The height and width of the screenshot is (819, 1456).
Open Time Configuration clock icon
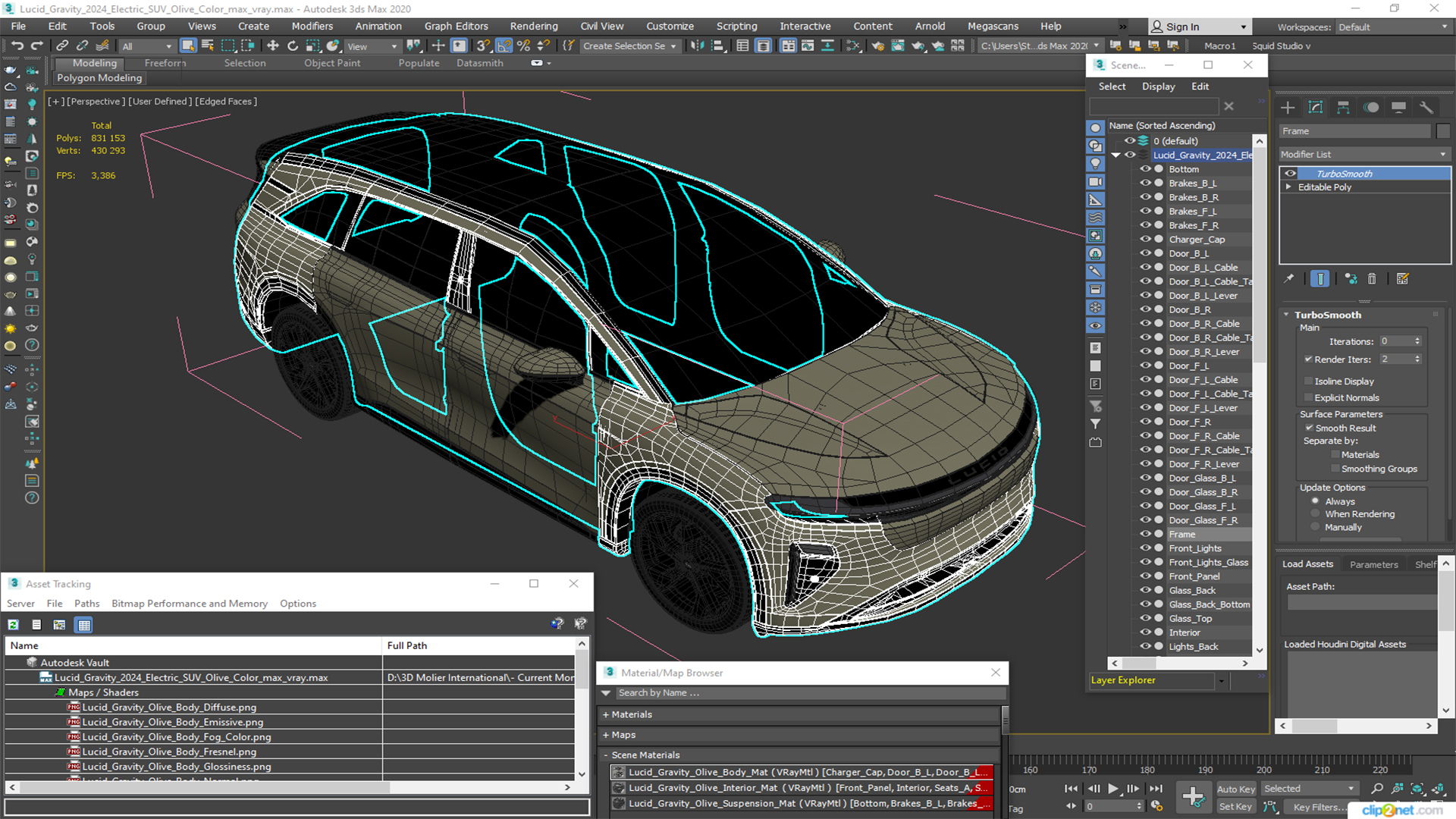pos(1156,806)
